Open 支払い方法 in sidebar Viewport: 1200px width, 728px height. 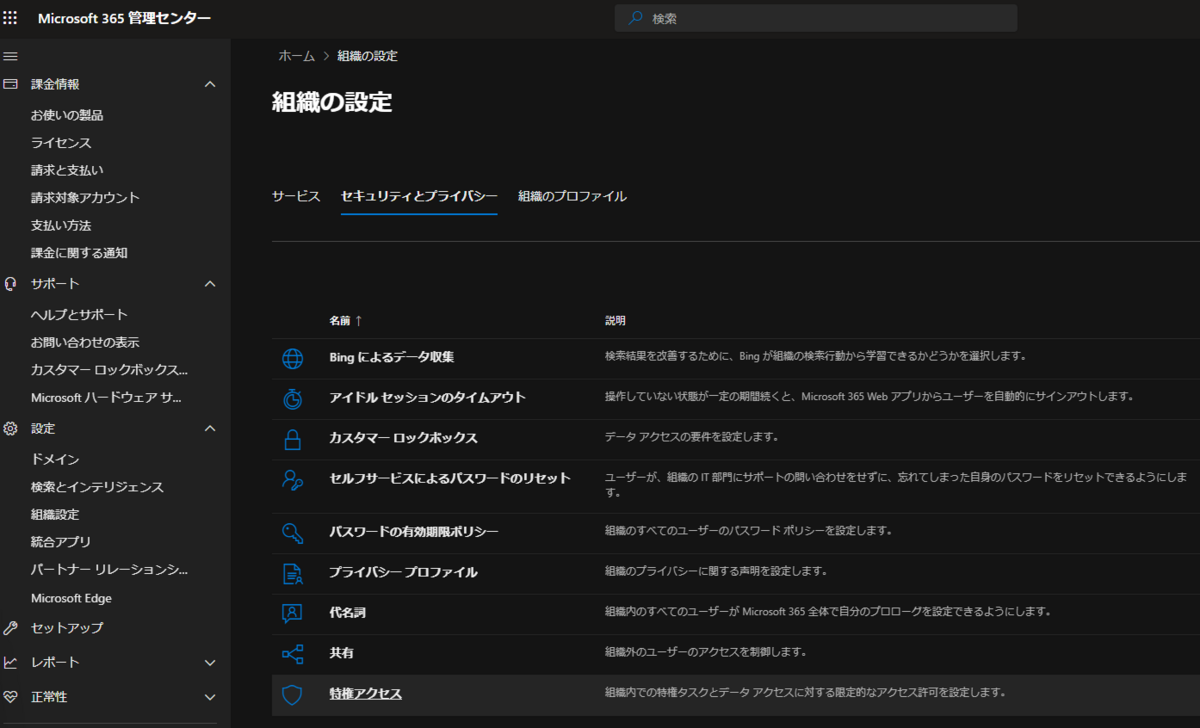[61, 225]
